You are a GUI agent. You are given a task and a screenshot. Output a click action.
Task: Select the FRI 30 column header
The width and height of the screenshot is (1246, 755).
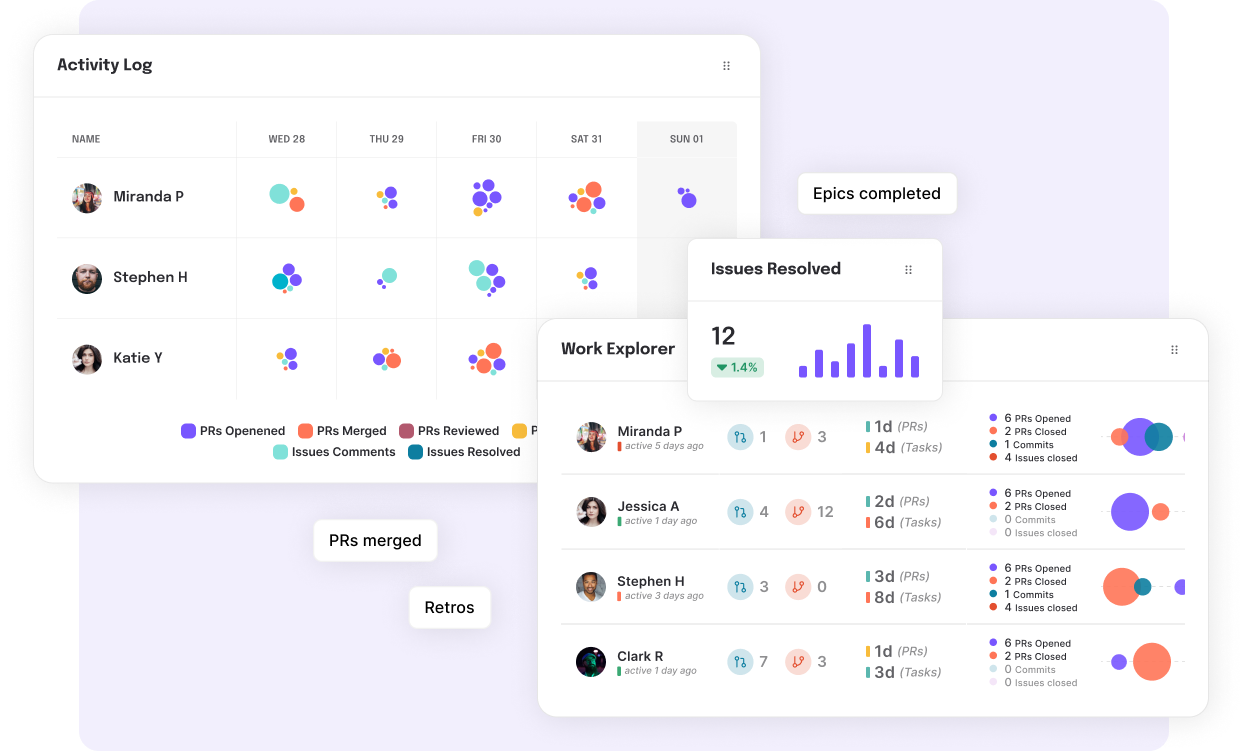click(x=487, y=139)
